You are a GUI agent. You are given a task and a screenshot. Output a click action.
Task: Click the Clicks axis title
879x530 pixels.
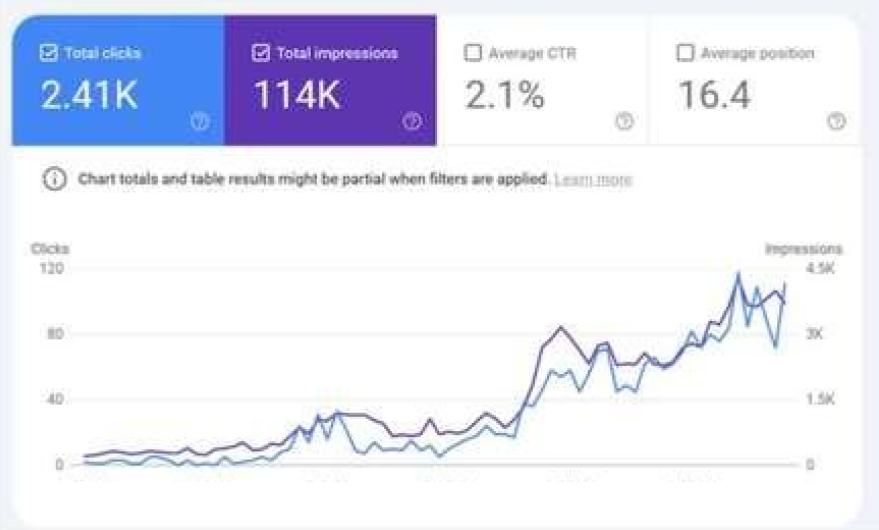[x=50, y=249]
